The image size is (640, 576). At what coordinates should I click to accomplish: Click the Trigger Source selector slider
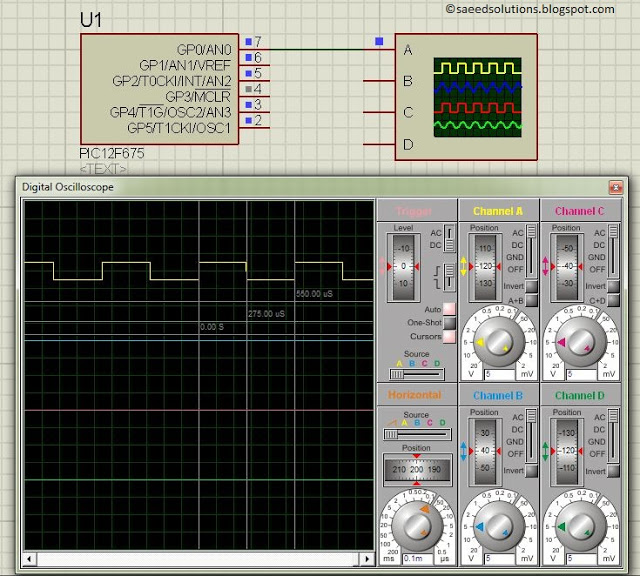(x=417, y=374)
